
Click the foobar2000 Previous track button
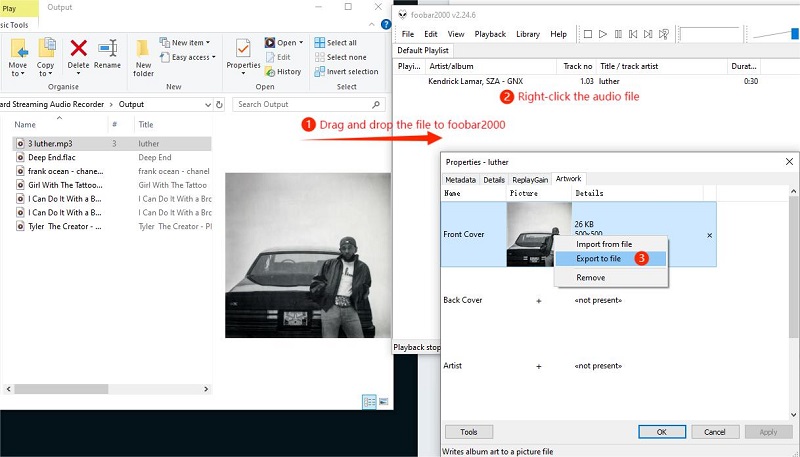633,34
